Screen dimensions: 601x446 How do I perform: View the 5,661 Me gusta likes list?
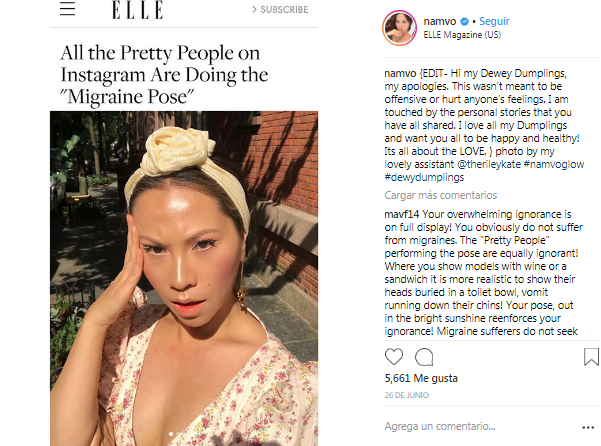click(423, 378)
